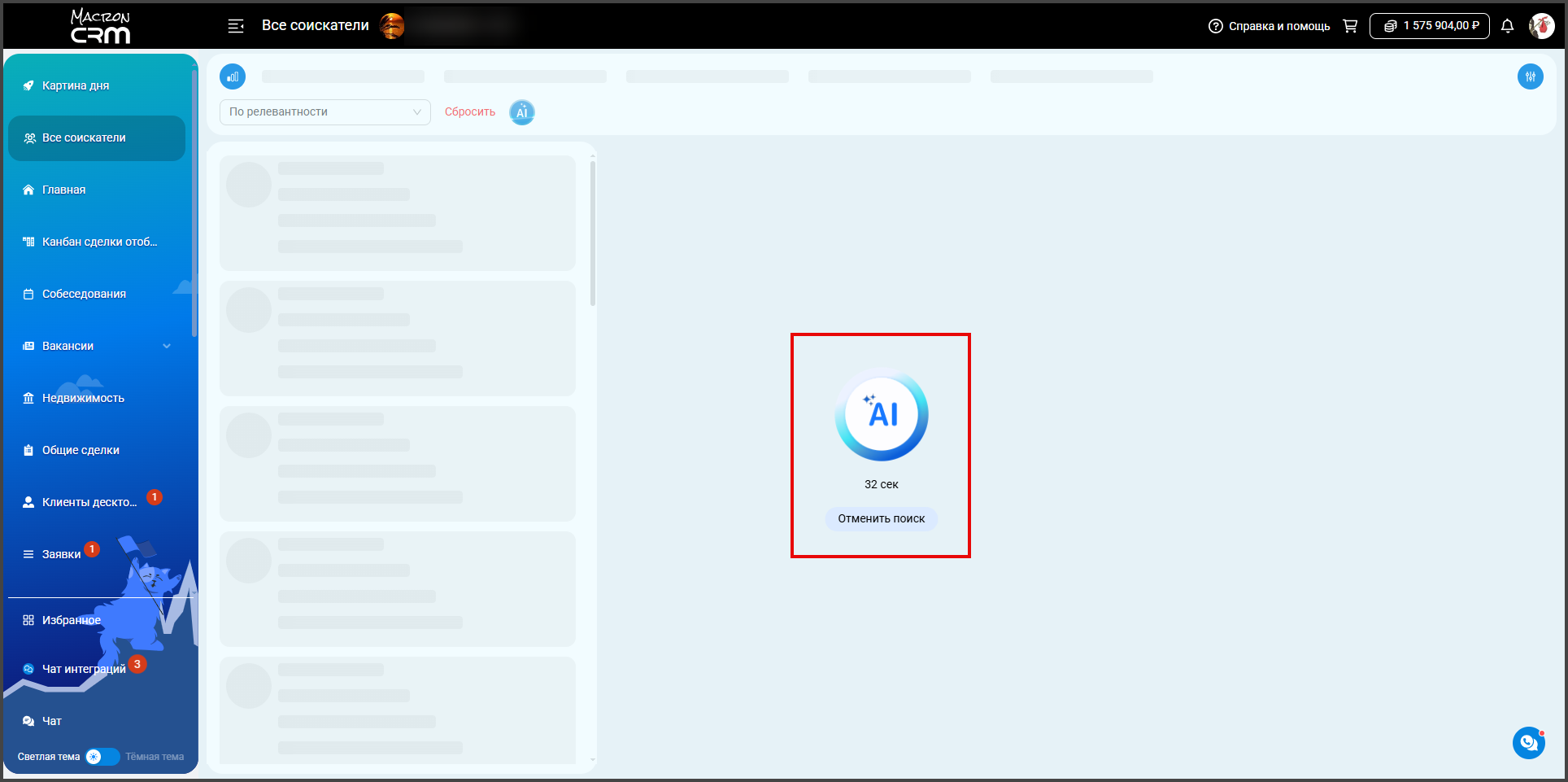Open Клиенты десктопа menu item
The width and height of the screenshot is (1568, 782).
click(x=97, y=502)
